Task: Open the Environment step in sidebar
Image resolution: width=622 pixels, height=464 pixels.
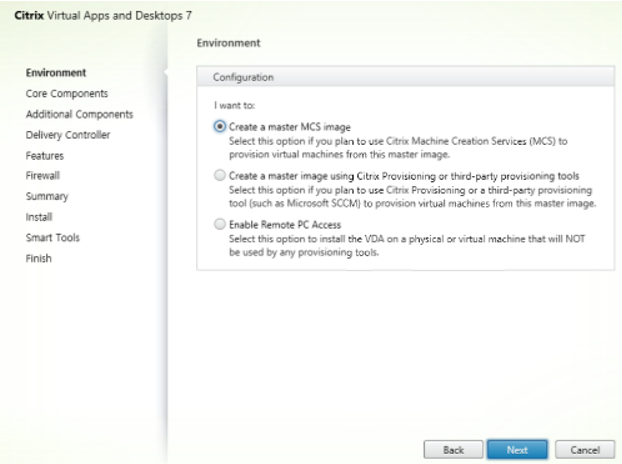Action: pos(56,73)
